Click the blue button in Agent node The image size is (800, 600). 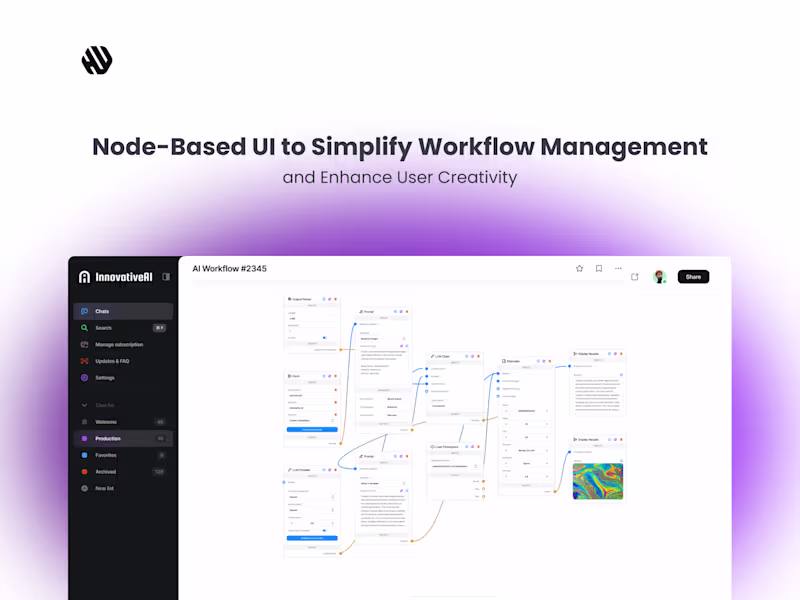point(312,430)
